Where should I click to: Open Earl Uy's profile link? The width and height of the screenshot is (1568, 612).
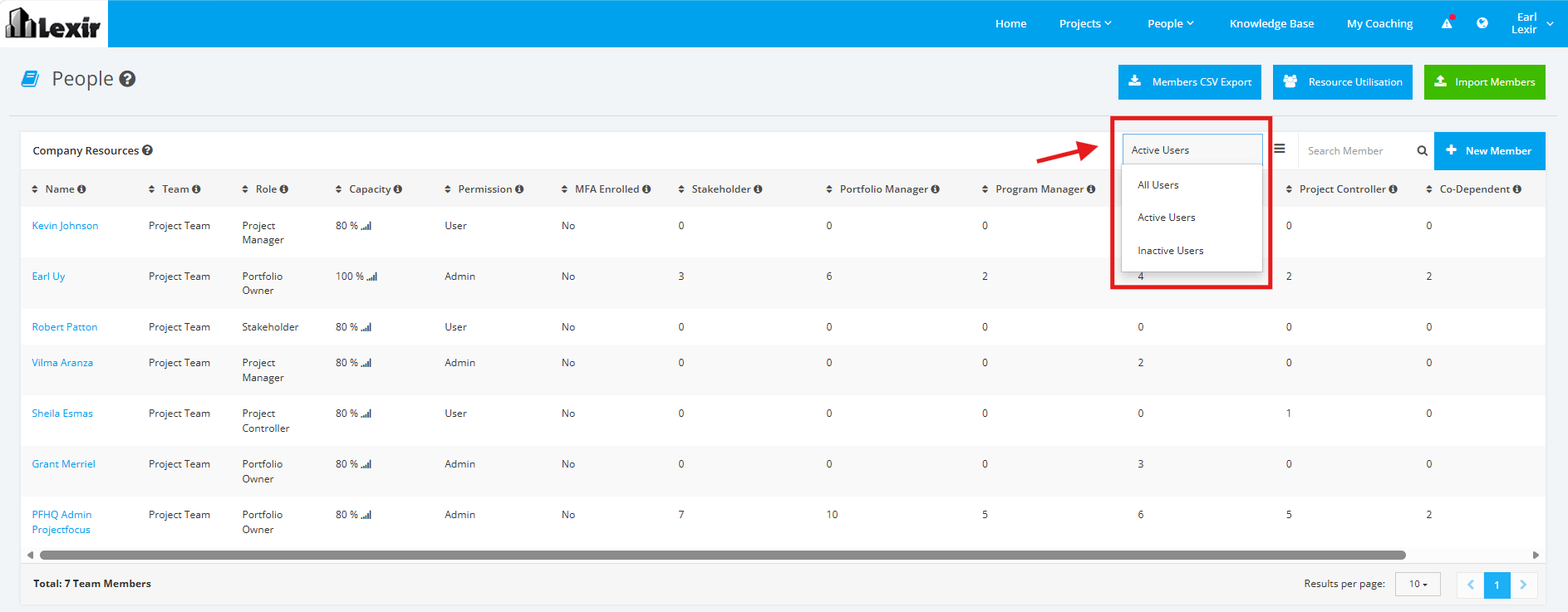[x=48, y=277]
